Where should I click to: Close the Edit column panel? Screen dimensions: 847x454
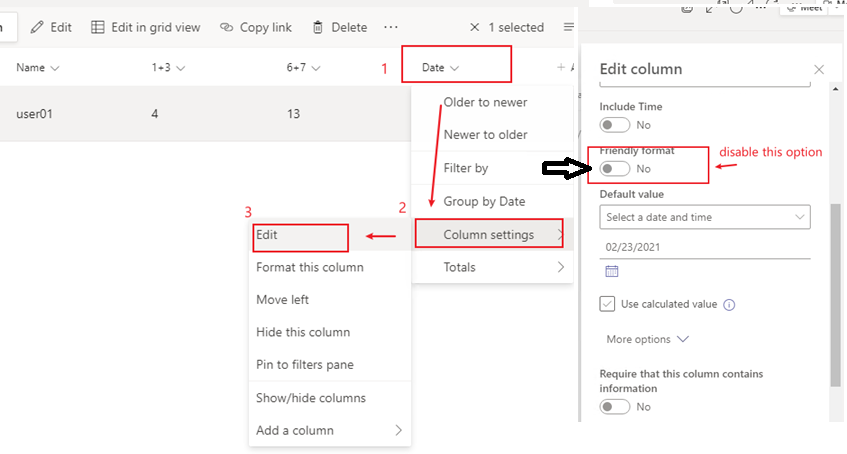[819, 69]
